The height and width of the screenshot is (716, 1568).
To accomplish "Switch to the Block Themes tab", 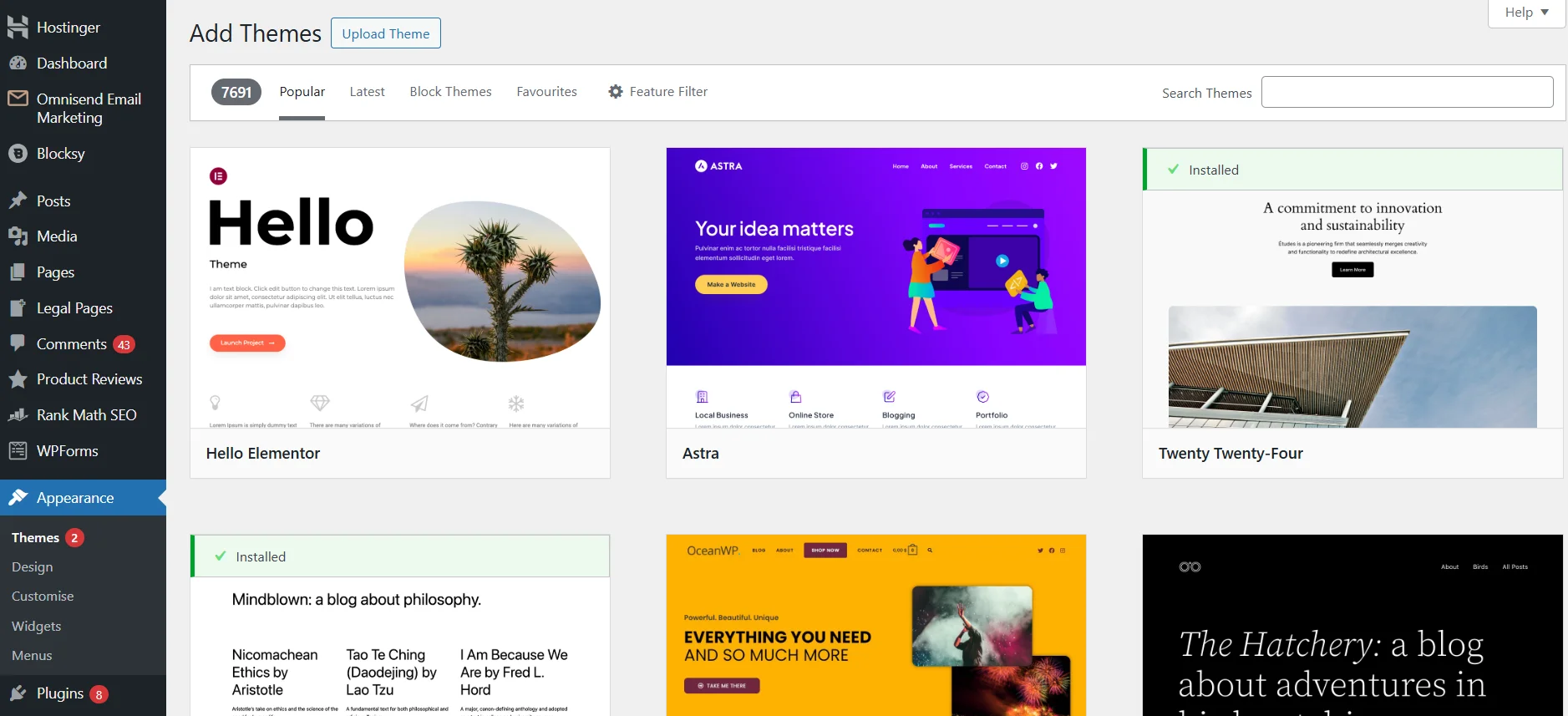I will (x=450, y=92).
